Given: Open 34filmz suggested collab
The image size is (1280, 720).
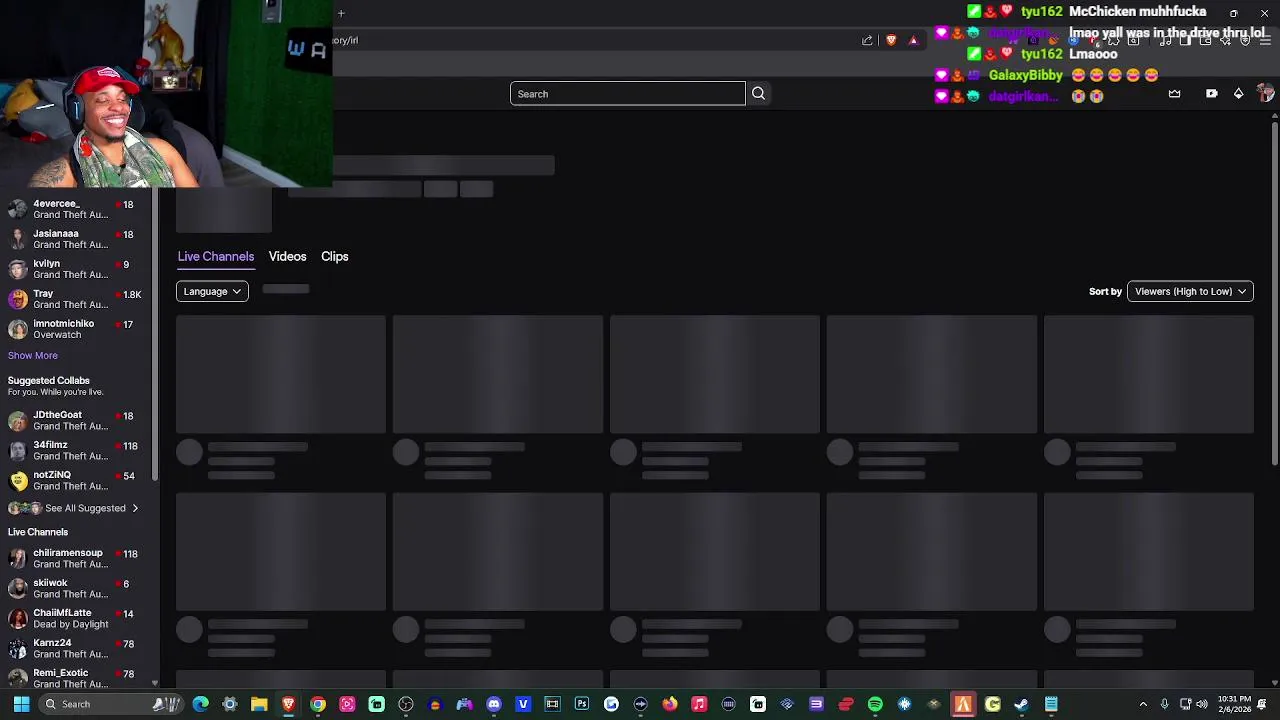Looking at the screenshot, I should click(x=76, y=450).
